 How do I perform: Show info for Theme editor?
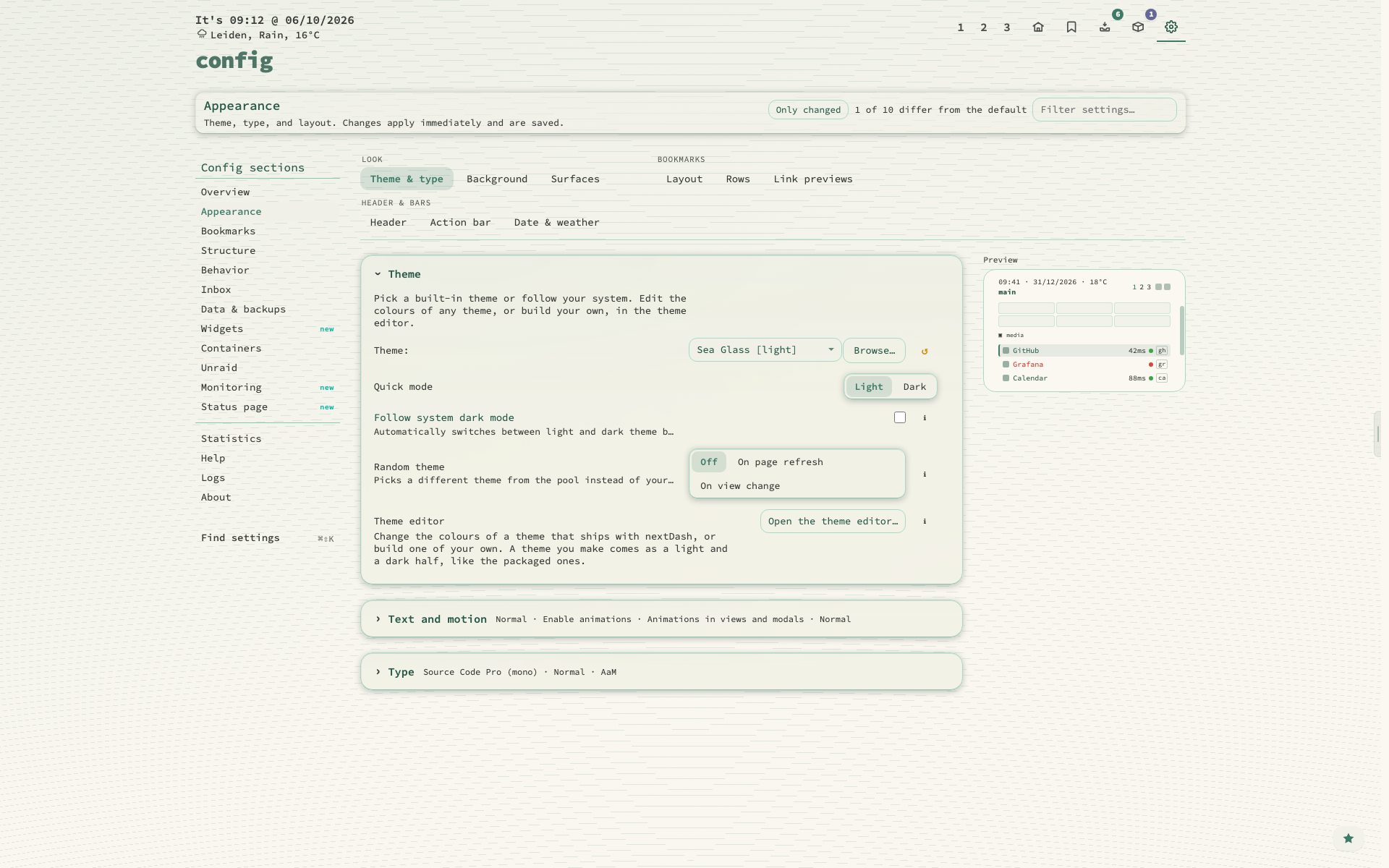click(x=925, y=521)
